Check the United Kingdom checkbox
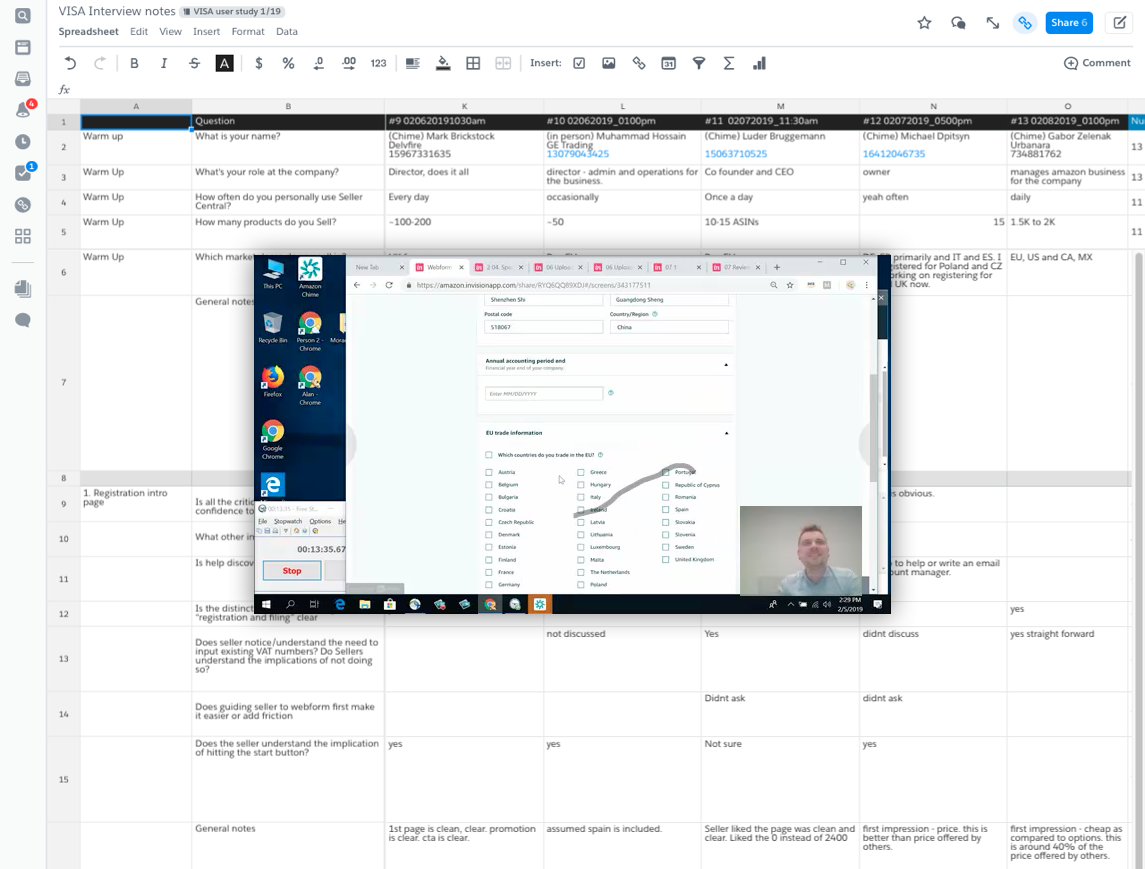The height and width of the screenshot is (869, 1145). pos(665,559)
